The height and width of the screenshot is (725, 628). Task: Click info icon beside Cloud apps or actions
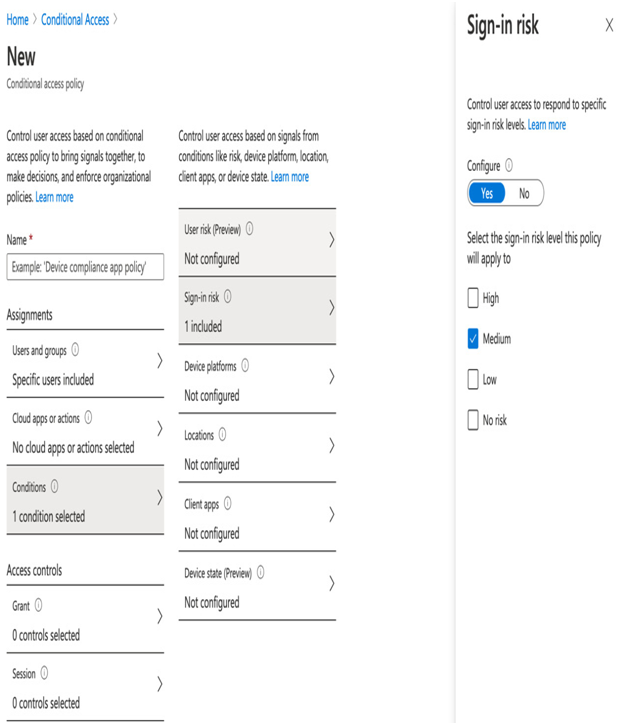[x=88, y=418]
